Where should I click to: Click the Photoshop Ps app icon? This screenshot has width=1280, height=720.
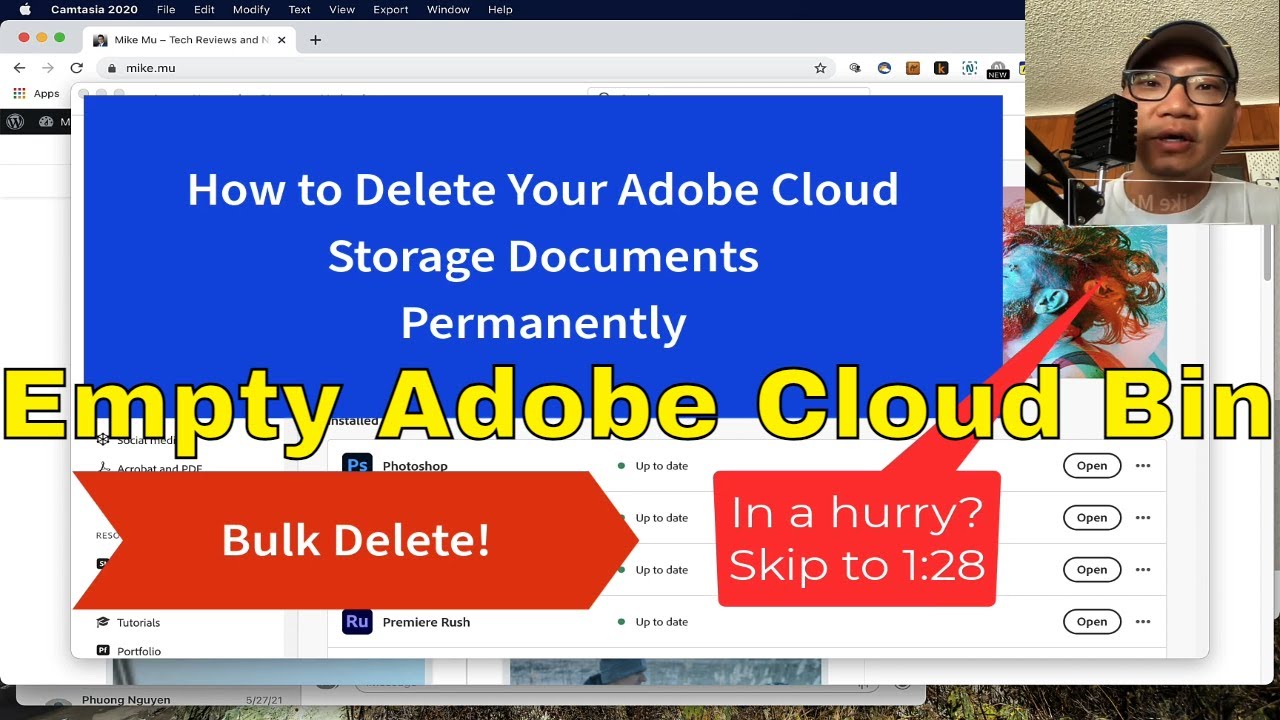tap(357, 465)
